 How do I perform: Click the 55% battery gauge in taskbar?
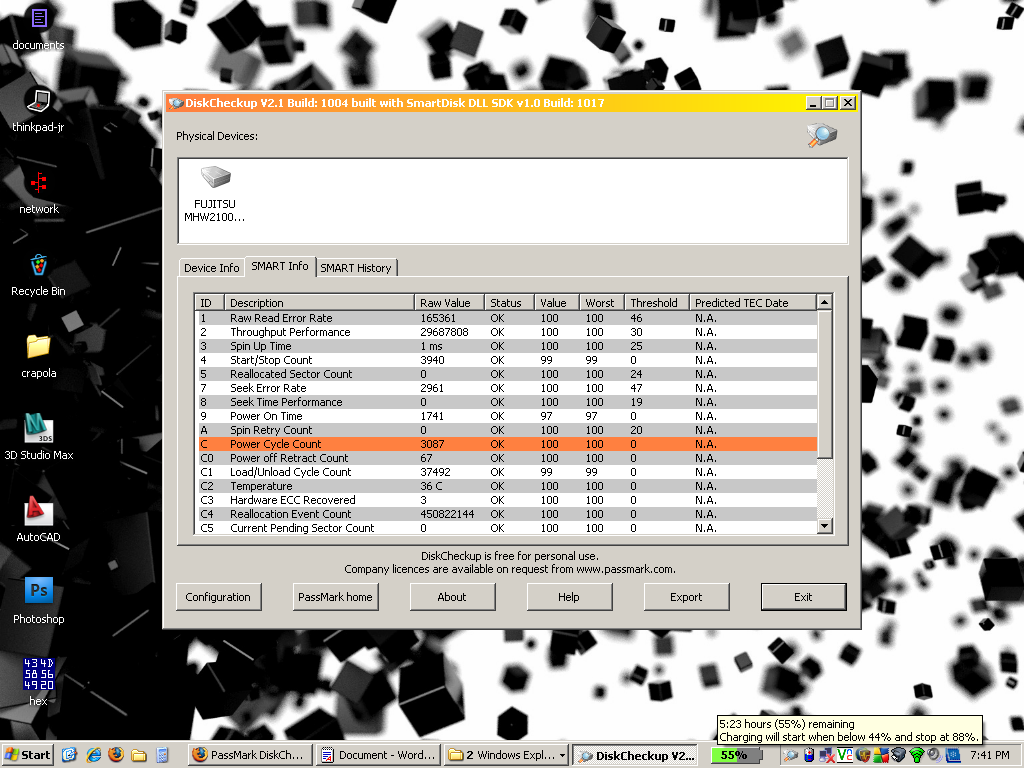click(737, 755)
